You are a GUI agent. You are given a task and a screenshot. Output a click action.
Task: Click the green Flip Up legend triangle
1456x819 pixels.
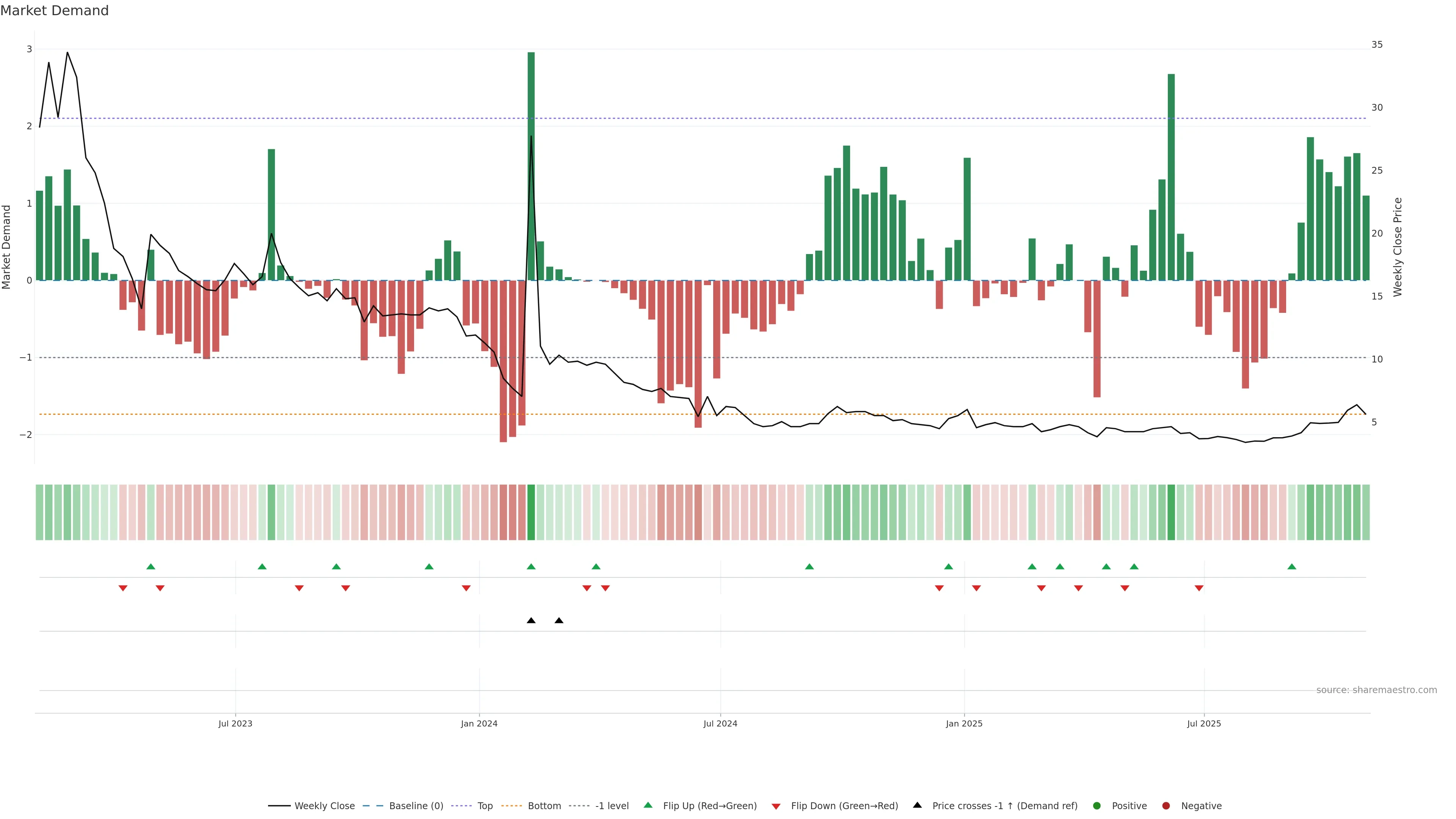tap(648, 805)
